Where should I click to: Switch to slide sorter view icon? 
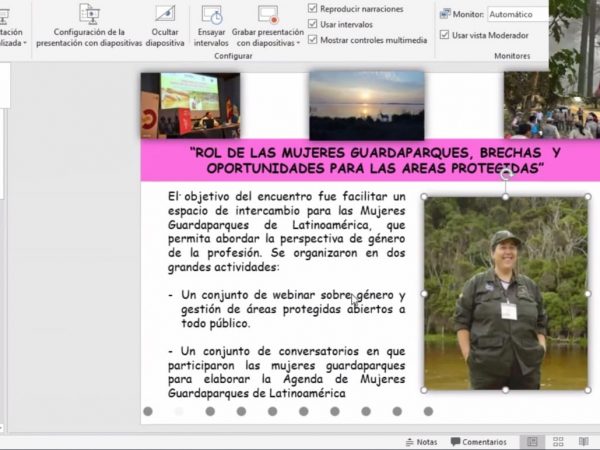tap(558, 442)
